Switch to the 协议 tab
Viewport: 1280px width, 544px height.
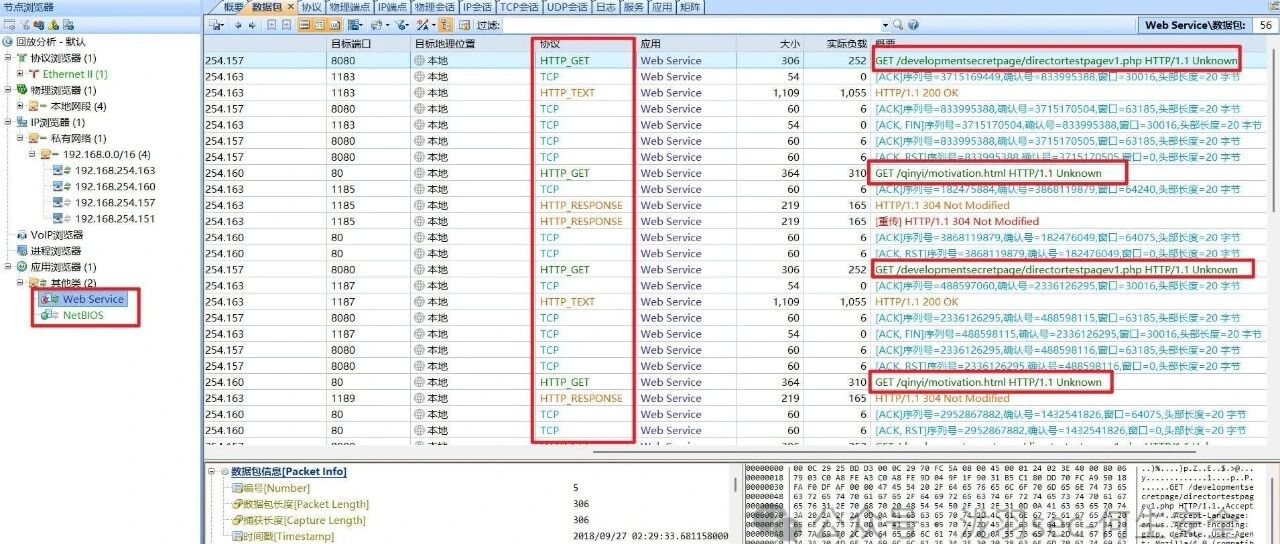click(311, 7)
